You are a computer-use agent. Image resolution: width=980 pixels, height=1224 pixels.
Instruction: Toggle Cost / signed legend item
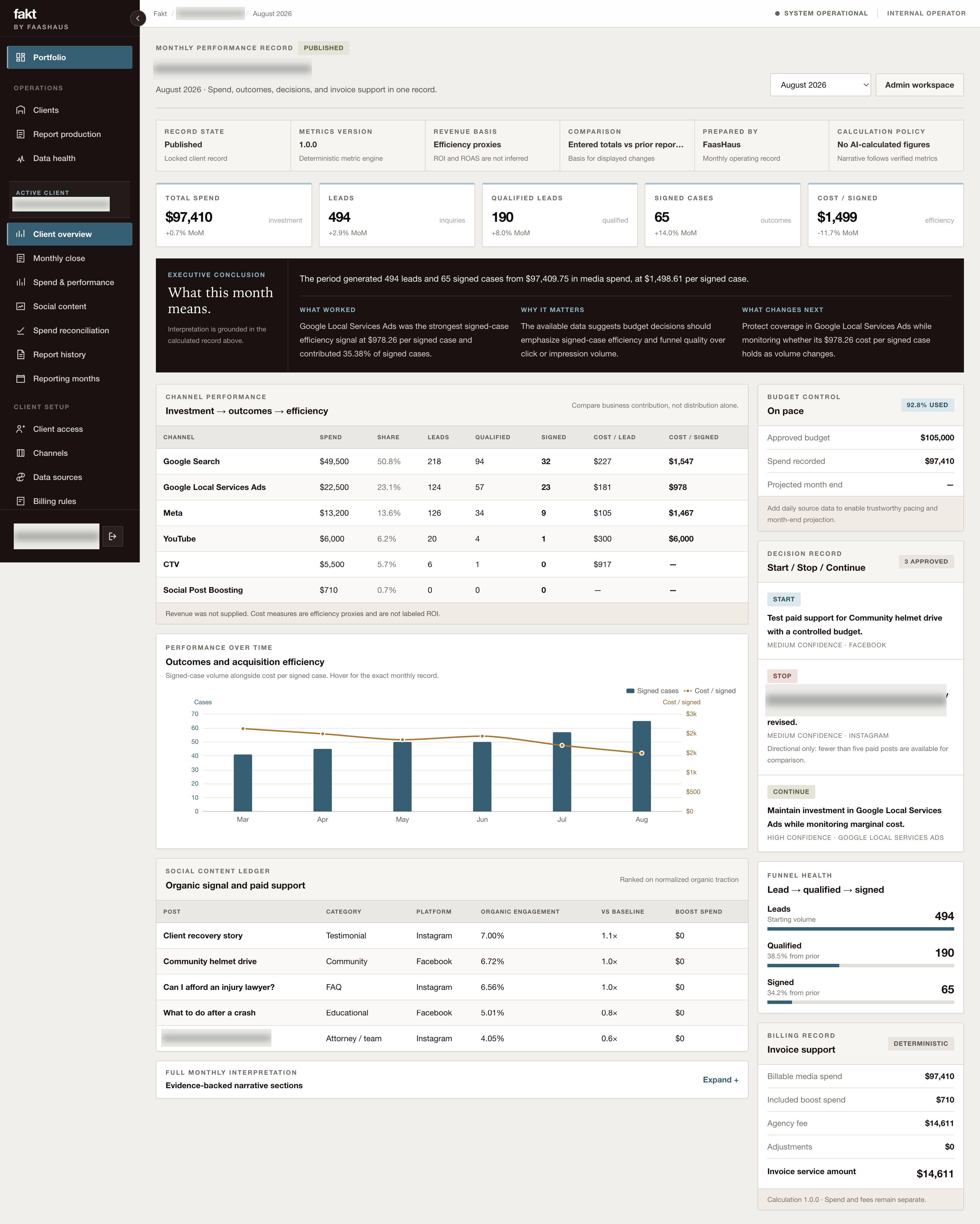[710, 691]
